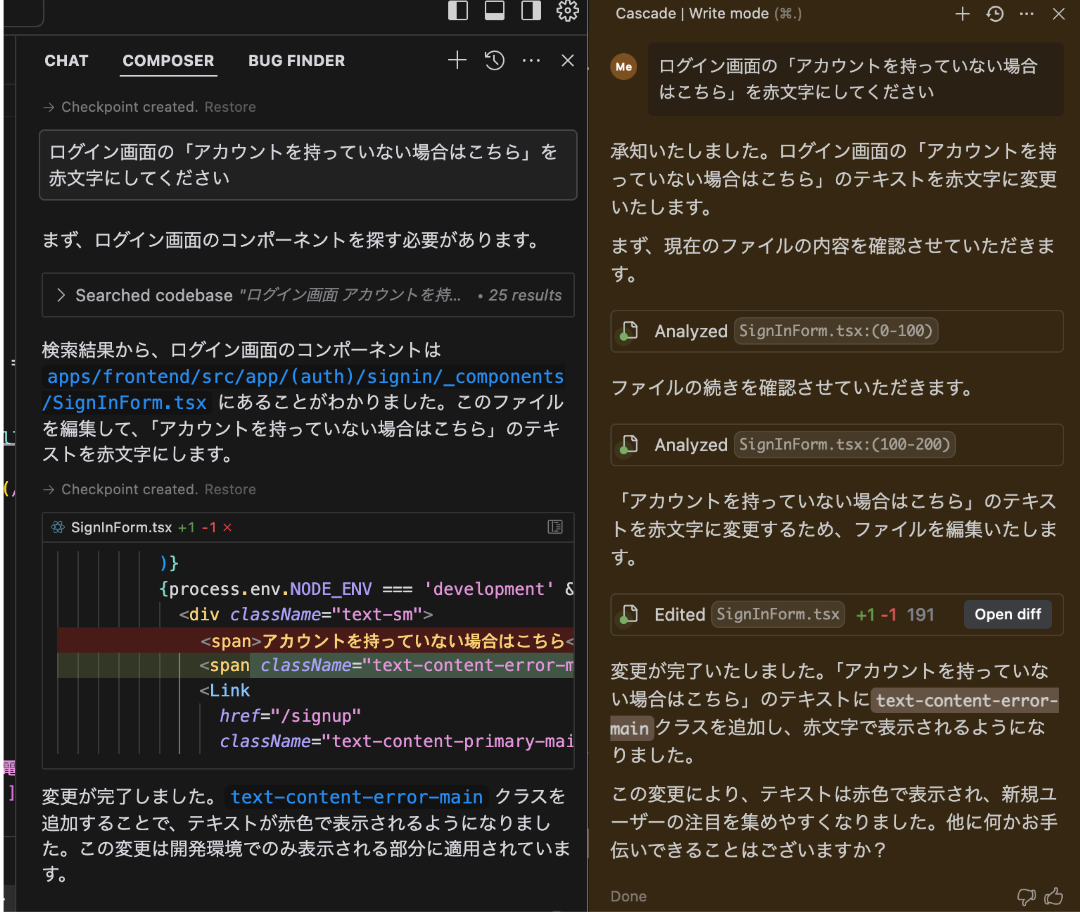Open Analyzed SignInForm.tsx:(0-100) chip
The height and width of the screenshot is (912, 1080).
[x=835, y=331]
